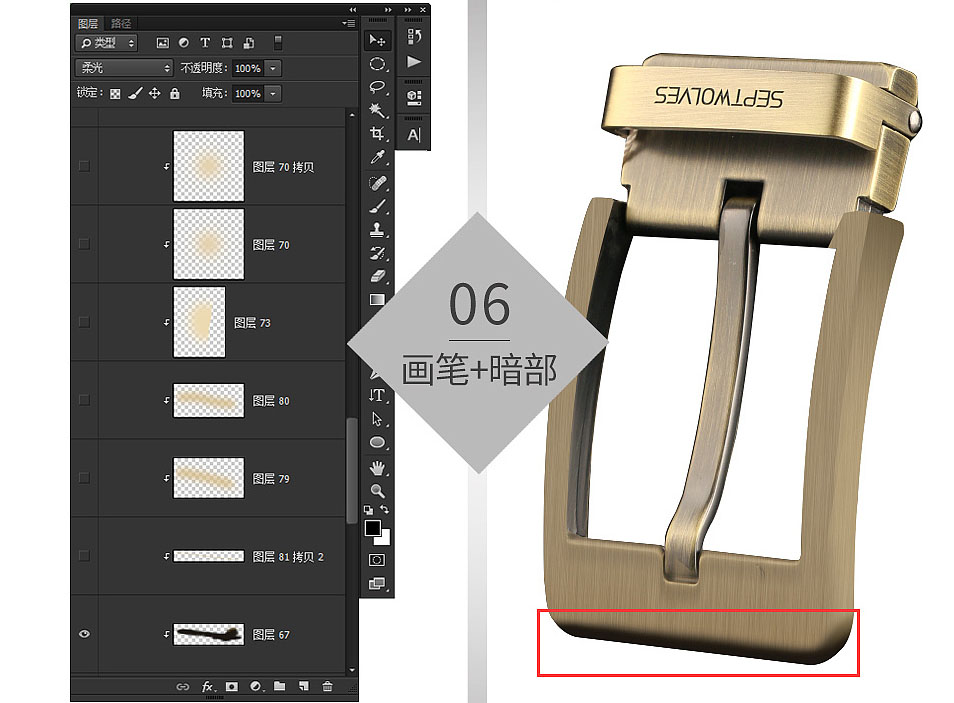The height and width of the screenshot is (703, 954).
Task: Select the History Brush tool
Action: (x=377, y=253)
